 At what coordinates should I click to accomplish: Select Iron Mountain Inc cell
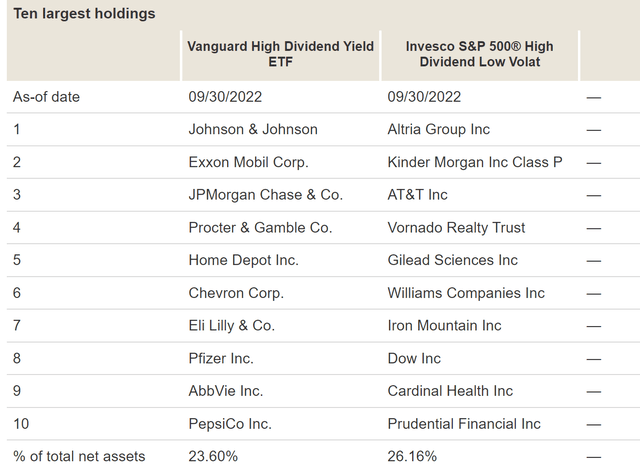[444, 326]
